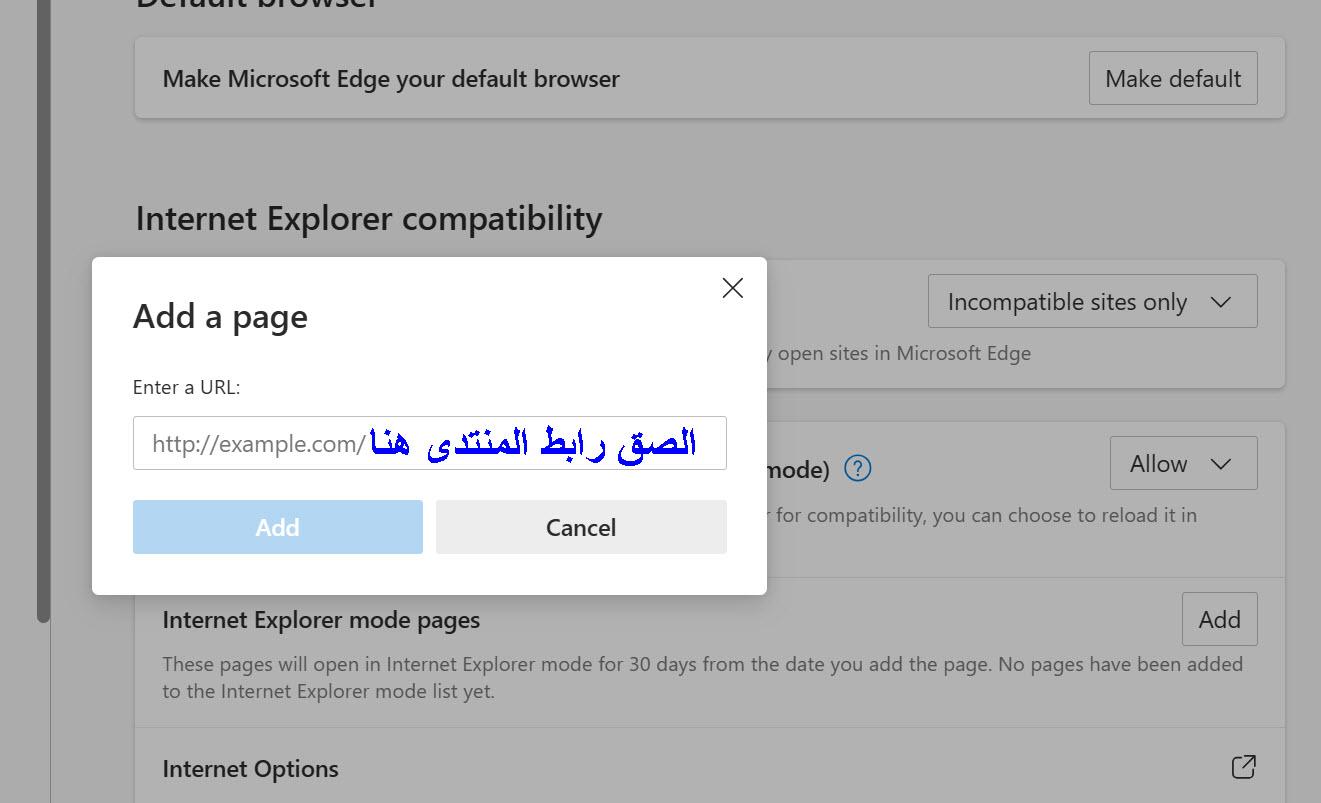Open Internet Options external link icon
This screenshot has width=1321, height=803.
(1243, 768)
